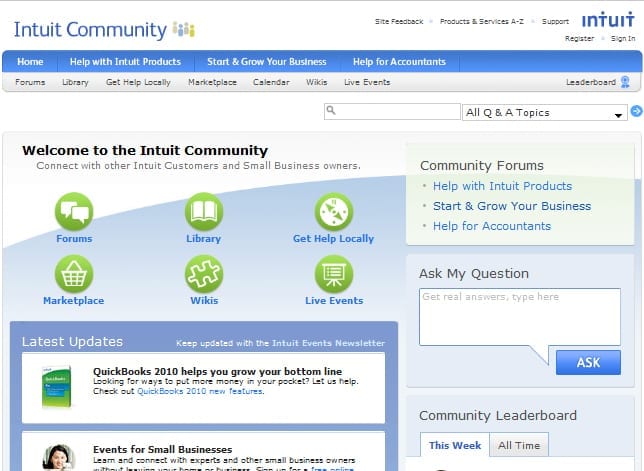This screenshot has width=644, height=471.
Task: Select Get Help Locally in sub-navigation bar
Action: [x=138, y=82]
